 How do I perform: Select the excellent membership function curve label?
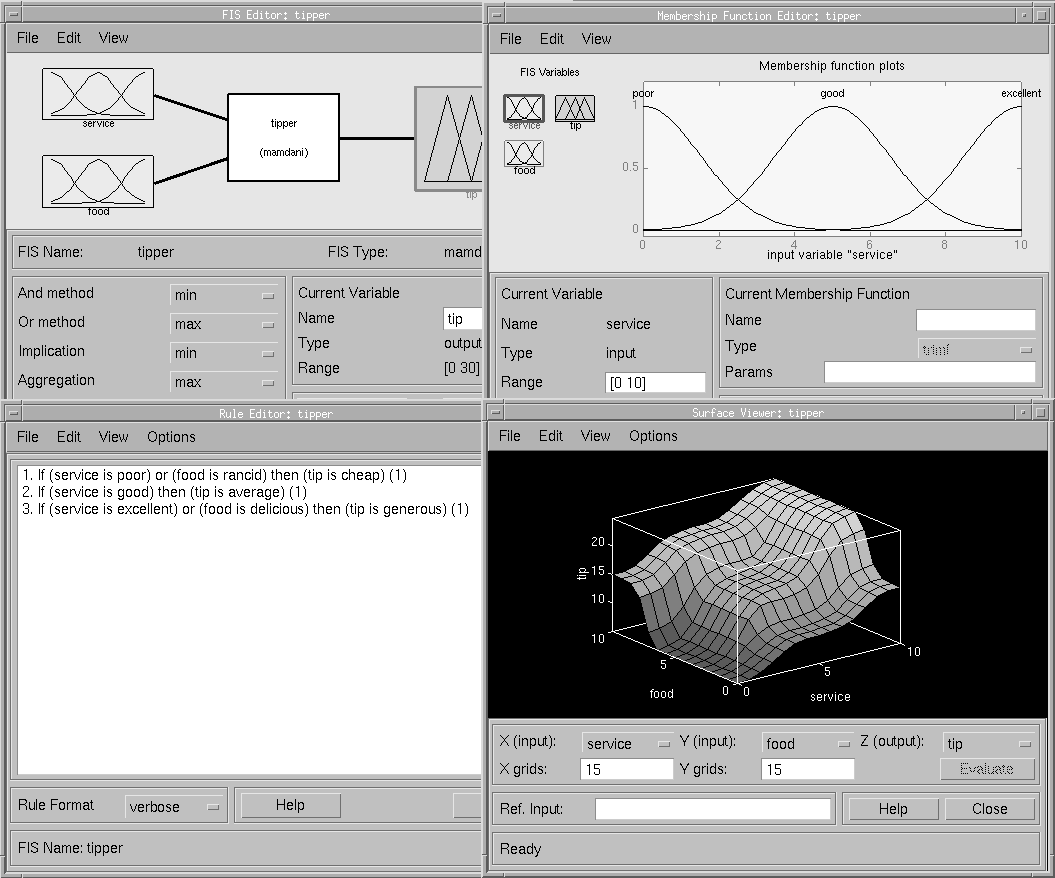[x=1021, y=94]
